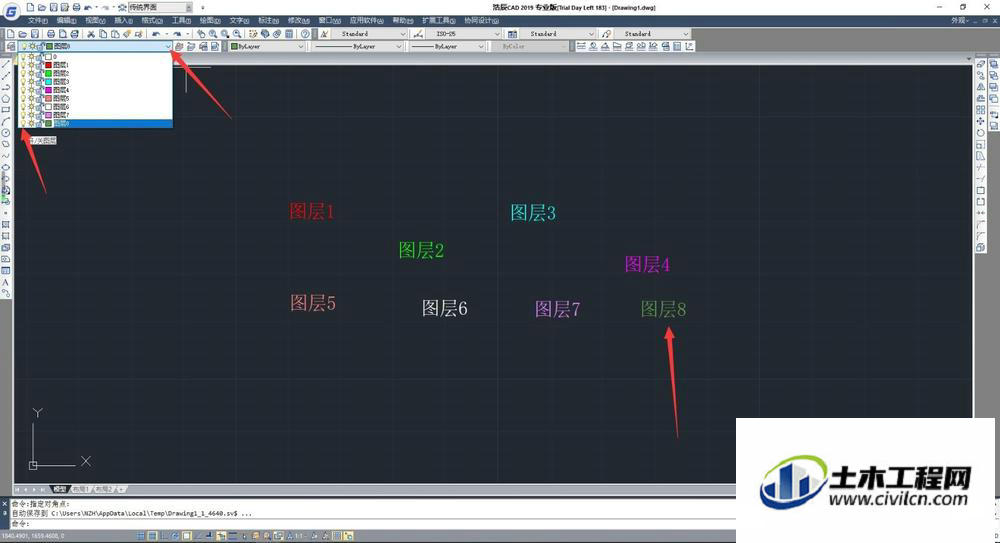The height and width of the screenshot is (543, 1000).
Task: Click the Text Style icon before Standard
Action: pyautogui.click(x=324, y=34)
